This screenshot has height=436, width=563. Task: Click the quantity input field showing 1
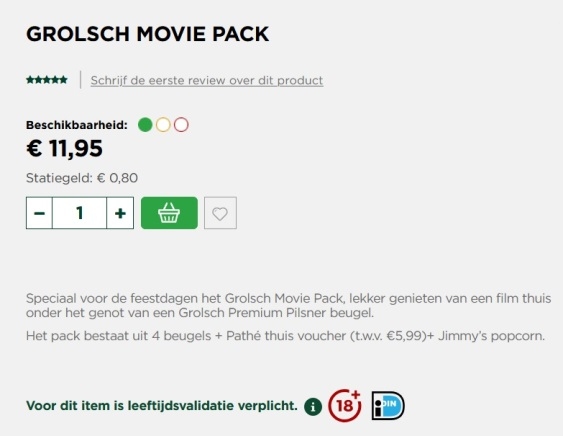tap(79, 213)
